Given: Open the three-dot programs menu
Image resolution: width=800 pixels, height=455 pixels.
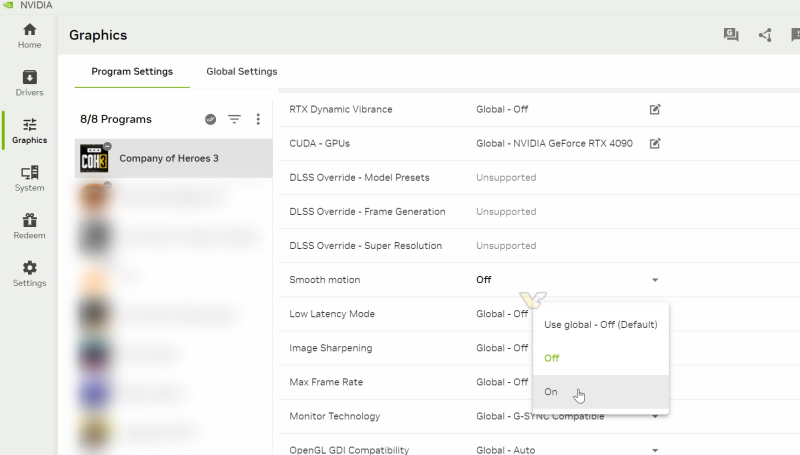Looking at the screenshot, I should pos(257,119).
